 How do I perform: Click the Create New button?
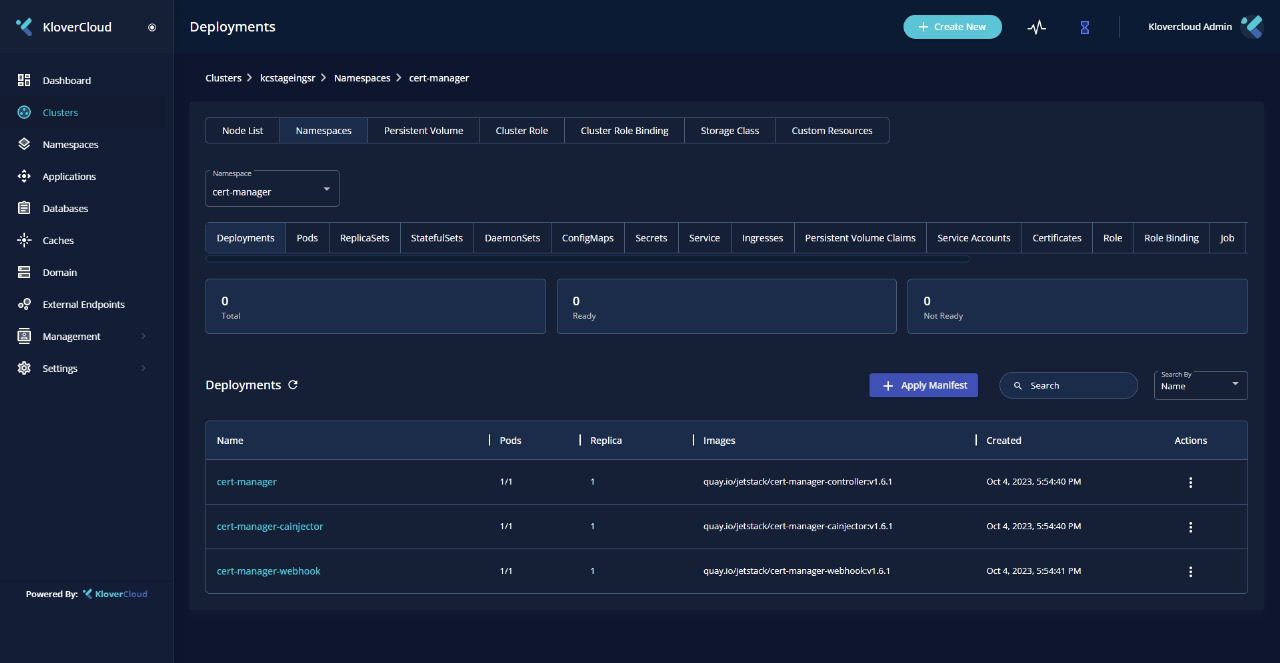[x=952, y=27]
